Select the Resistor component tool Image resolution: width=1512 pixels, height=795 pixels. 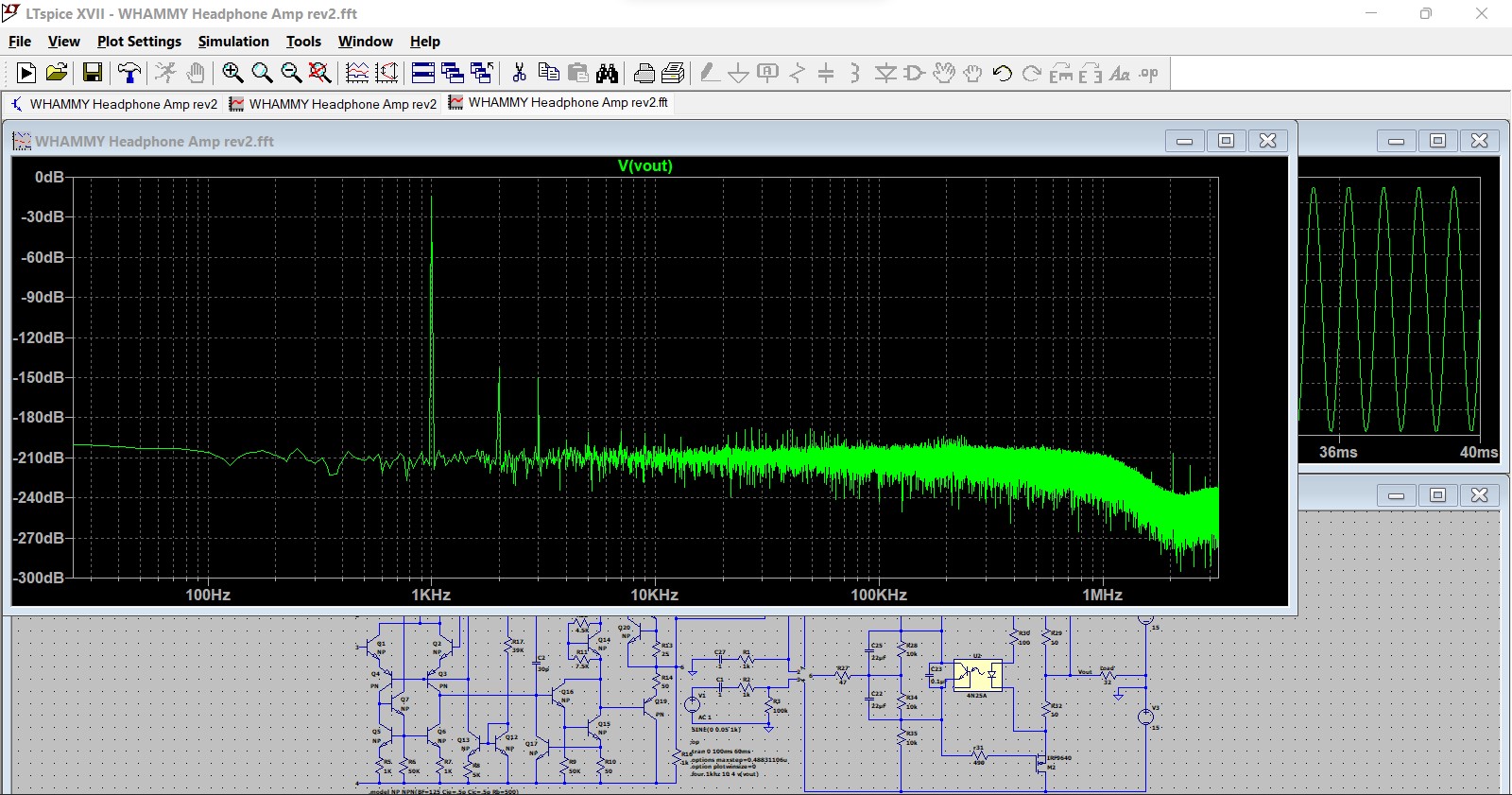(x=798, y=73)
